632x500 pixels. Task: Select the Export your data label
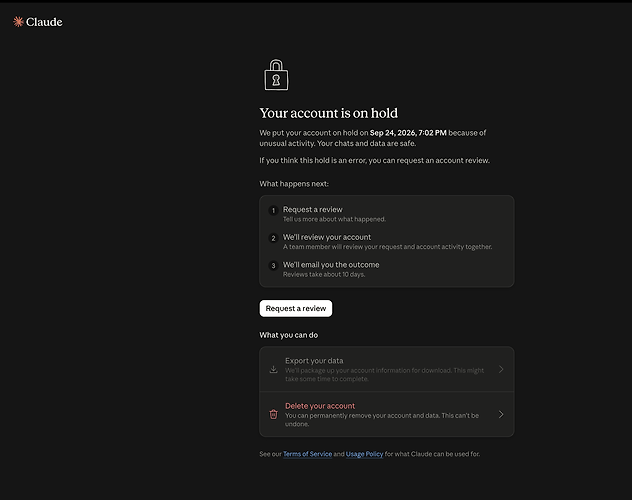click(314, 361)
